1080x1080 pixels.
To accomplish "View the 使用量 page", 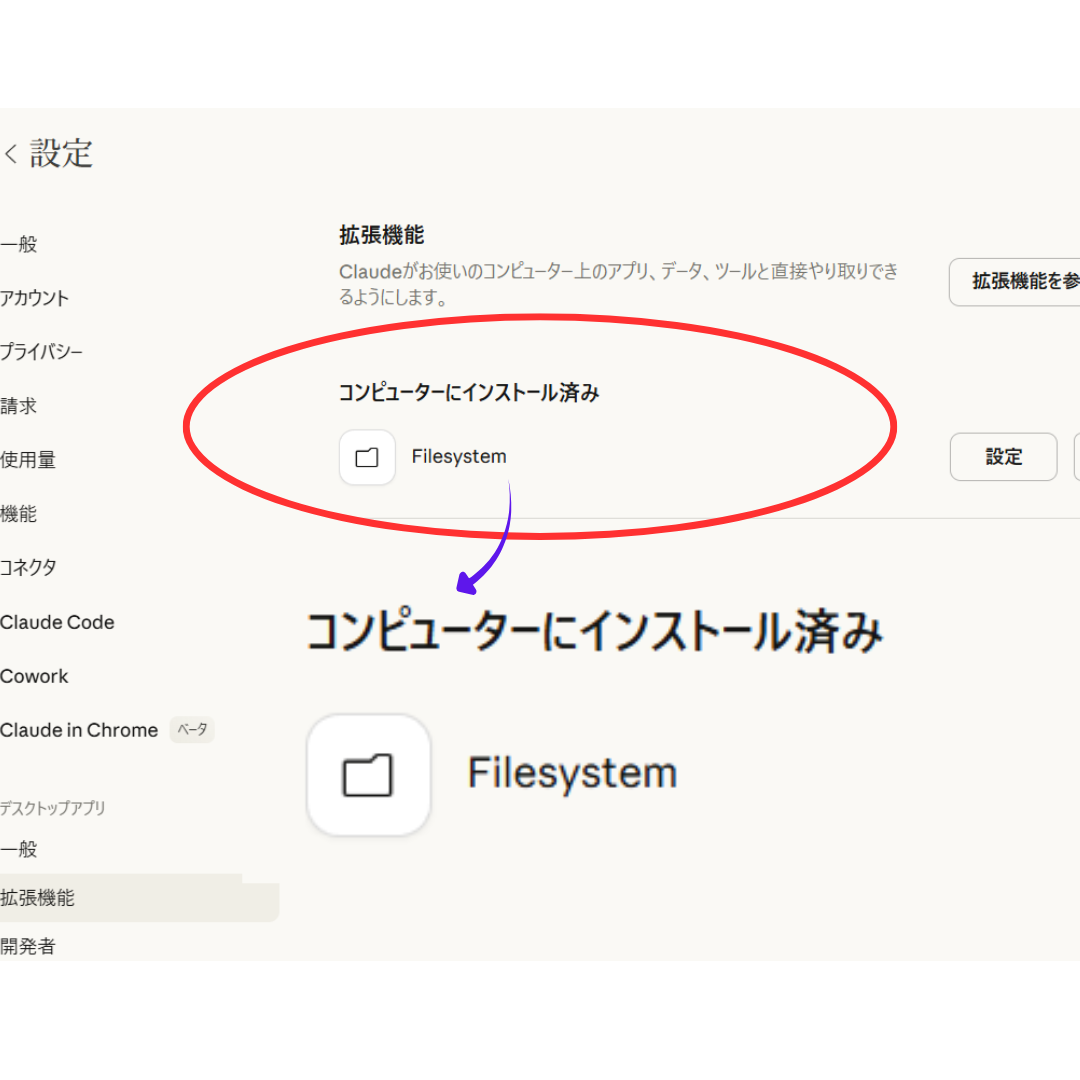I will point(28,460).
